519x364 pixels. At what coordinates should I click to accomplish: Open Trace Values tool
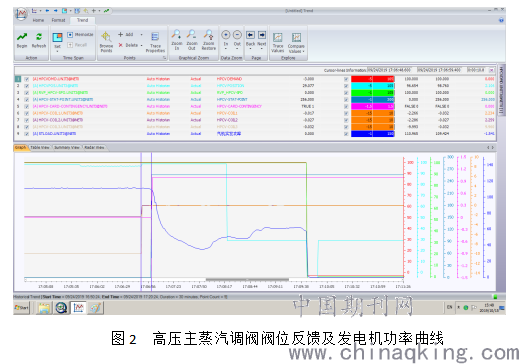coord(277,37)
